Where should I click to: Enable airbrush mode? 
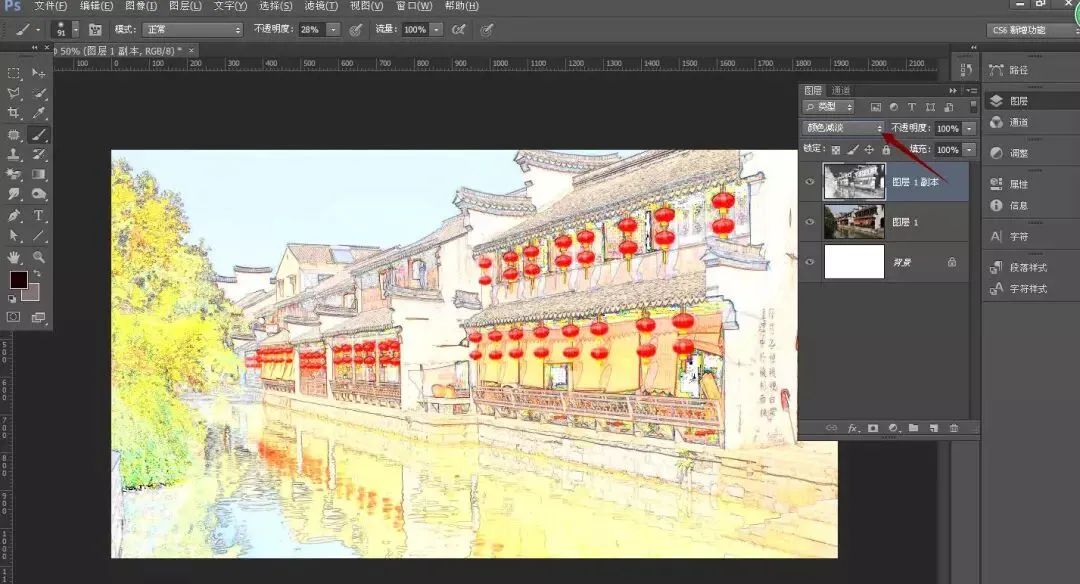click(x=458, y=30)
